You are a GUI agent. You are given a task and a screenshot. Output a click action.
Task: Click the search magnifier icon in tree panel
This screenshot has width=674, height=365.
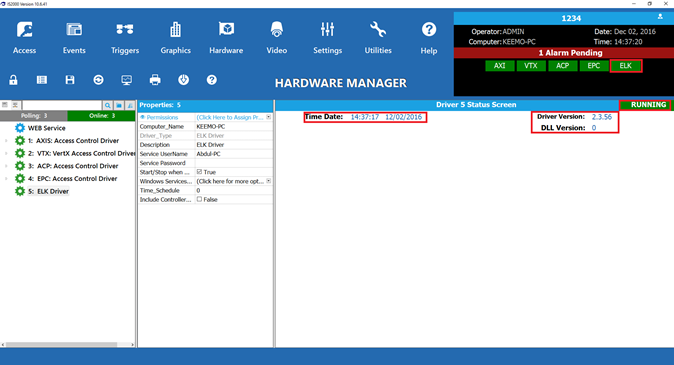(x=107, y=105)
